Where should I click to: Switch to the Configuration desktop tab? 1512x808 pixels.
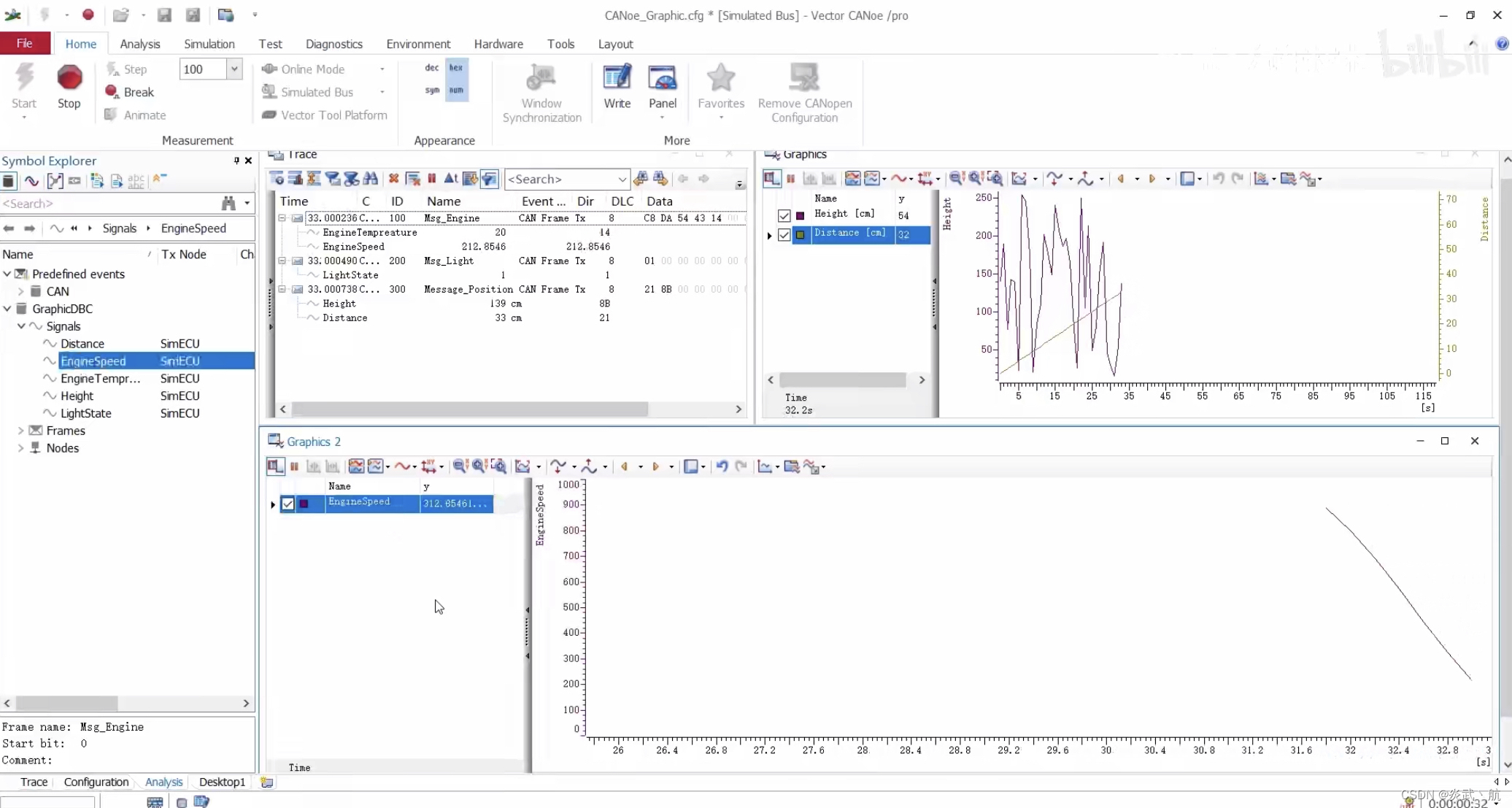click(96, 782)
